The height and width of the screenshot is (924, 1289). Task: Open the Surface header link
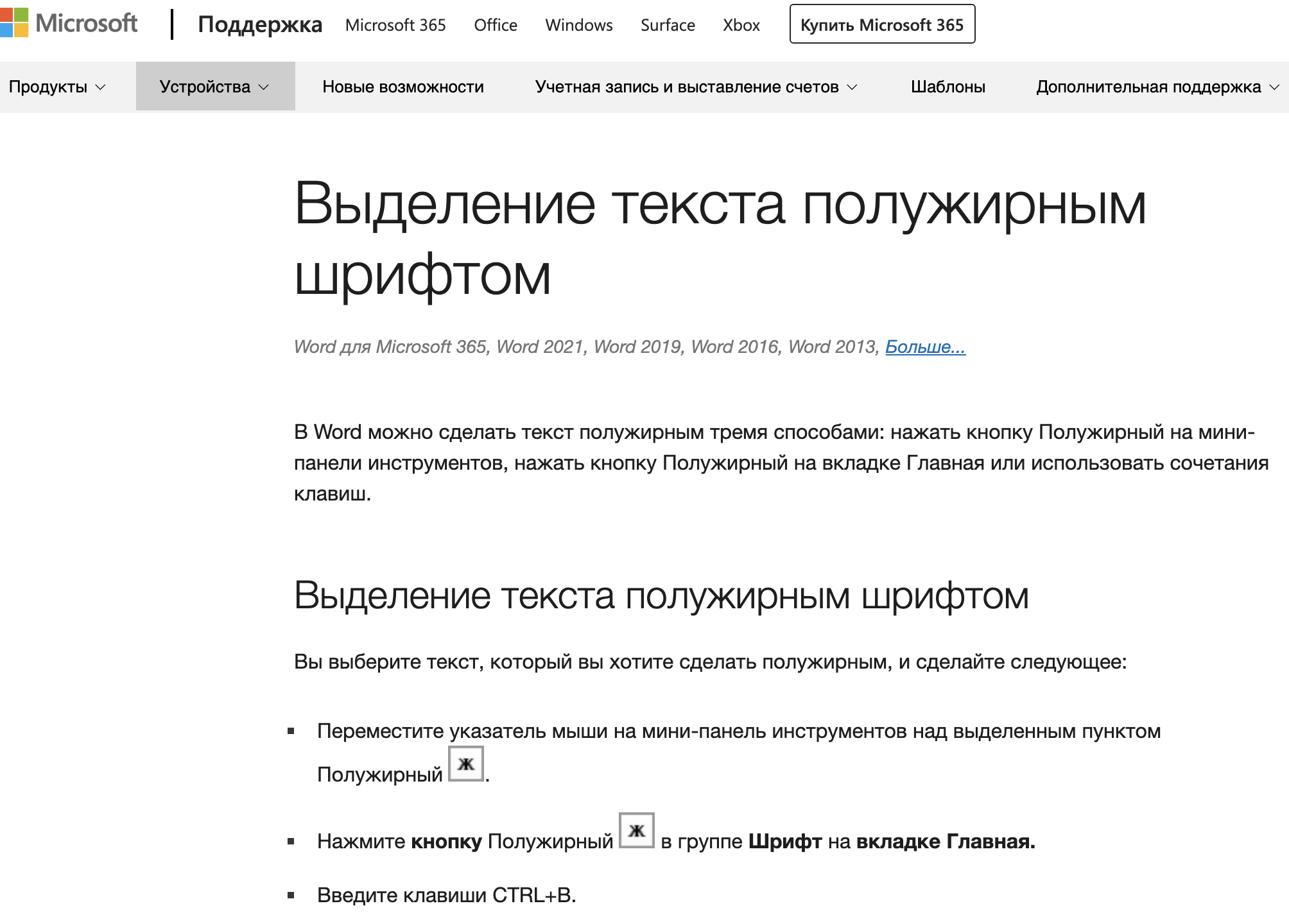click(x=668, y=25)
